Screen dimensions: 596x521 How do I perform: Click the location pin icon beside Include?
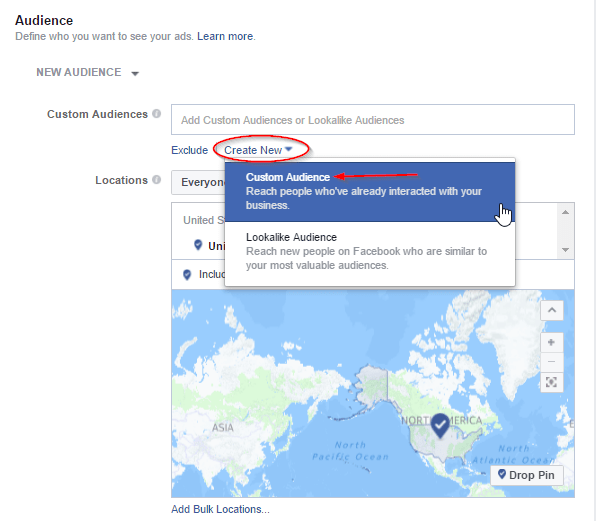pyautogui.click(x=187, y=274)
